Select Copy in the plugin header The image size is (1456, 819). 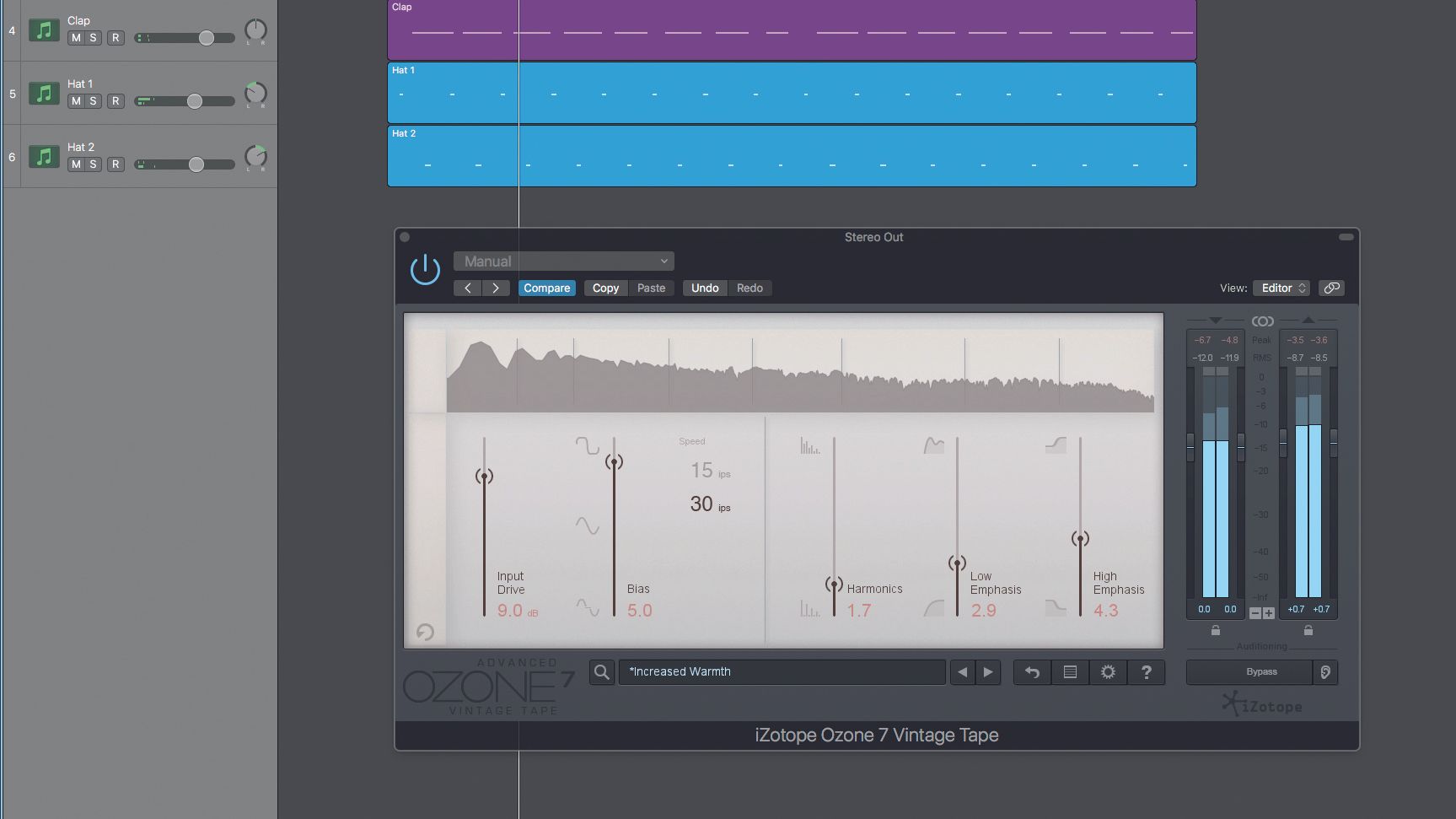click(604, 288)
